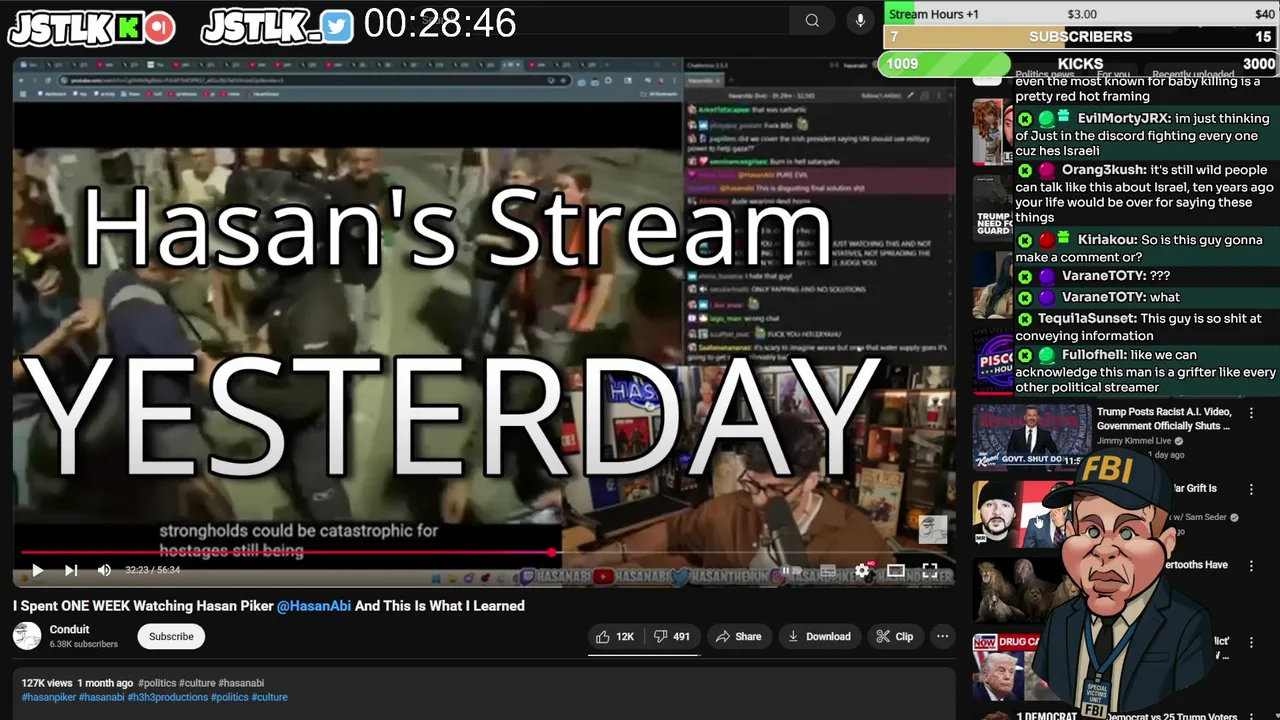Viewport: 1280px width, 720px height.
Task: Skip to the next video
Action: pyautogui.click(x=71, y=570)
